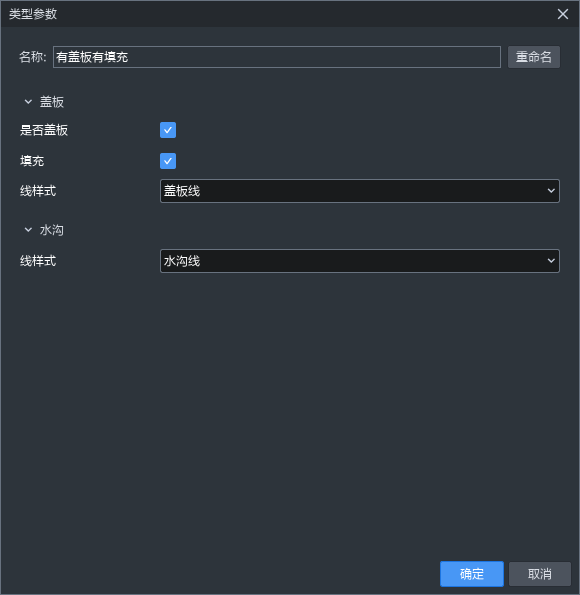Click the 名称 label beside the text field
Image resolution: width=580 pixels, height=595 pixels.
(x=33, y=57)
